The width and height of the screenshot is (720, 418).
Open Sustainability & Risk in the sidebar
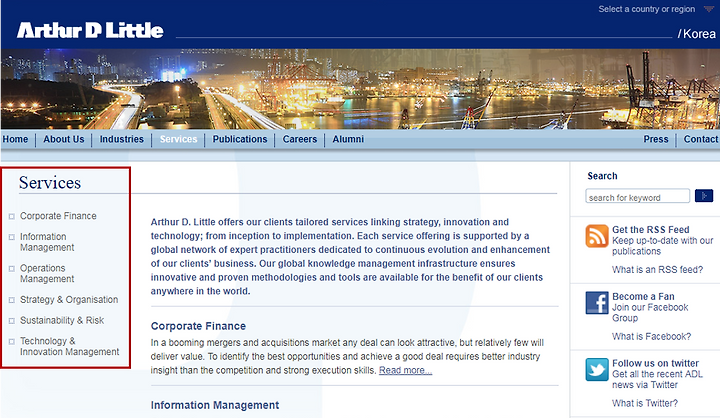click(x=62, y=320)
